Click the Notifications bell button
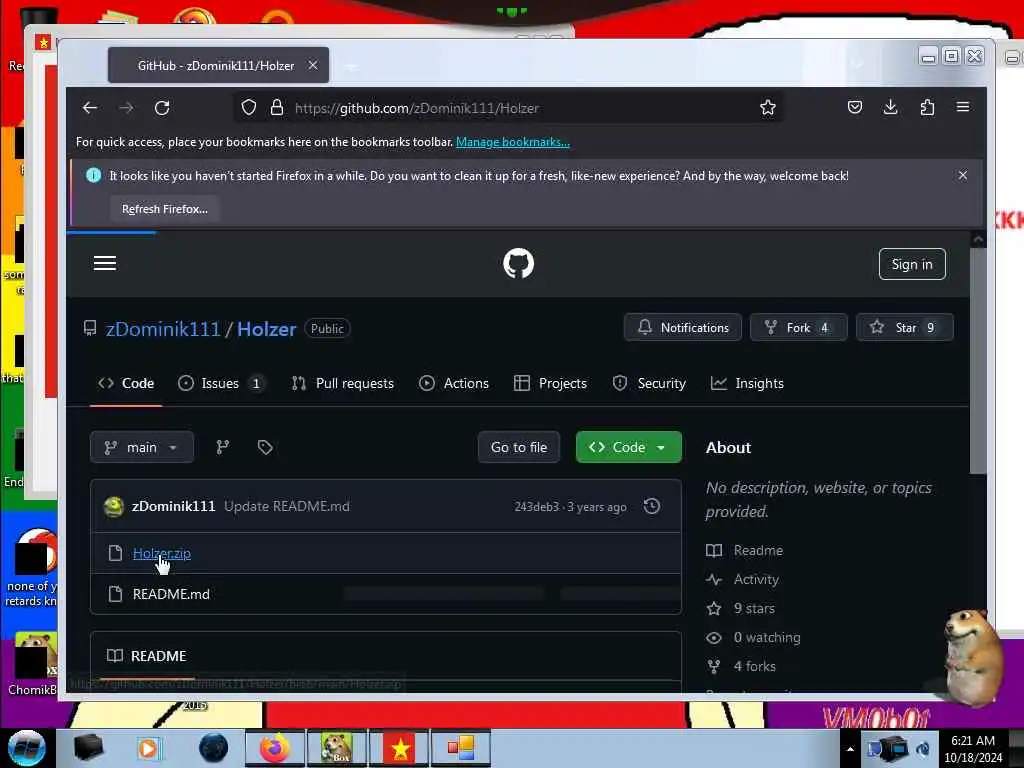 (682, 327)
